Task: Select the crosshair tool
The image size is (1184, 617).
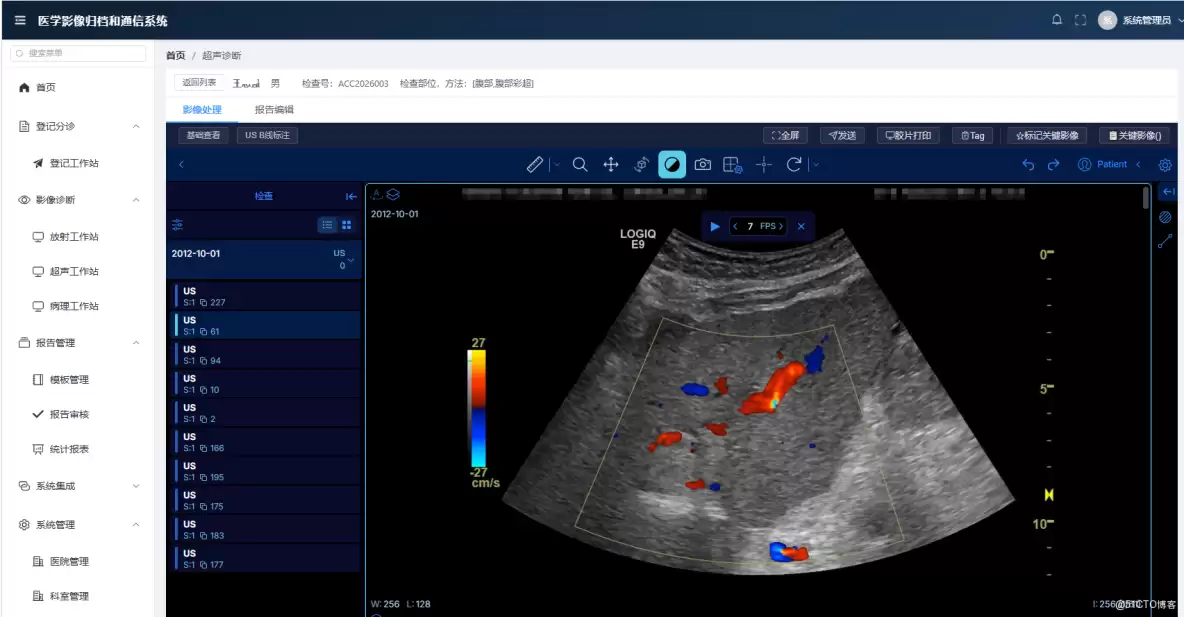Action: tap(763, 165)
